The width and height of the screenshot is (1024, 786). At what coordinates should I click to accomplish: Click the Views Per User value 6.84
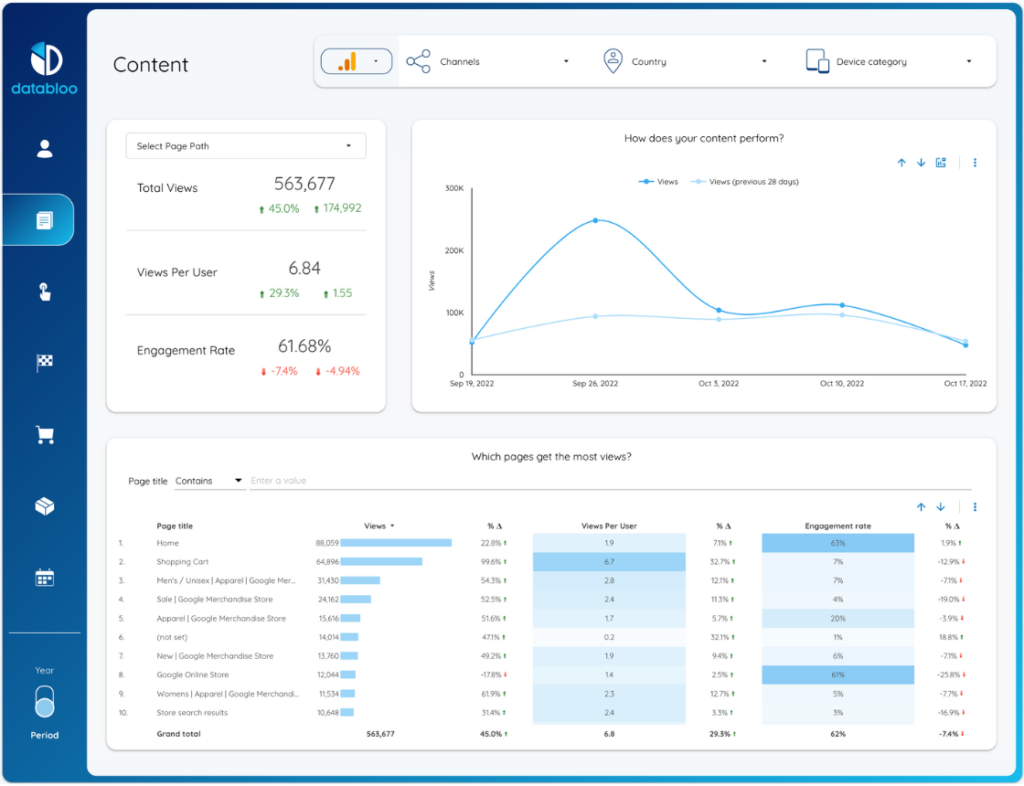tap(304, 268)
